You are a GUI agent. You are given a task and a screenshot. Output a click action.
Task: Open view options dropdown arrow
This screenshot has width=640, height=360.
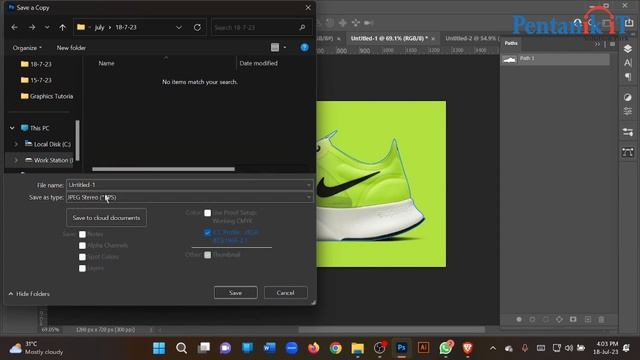(284, 47)
